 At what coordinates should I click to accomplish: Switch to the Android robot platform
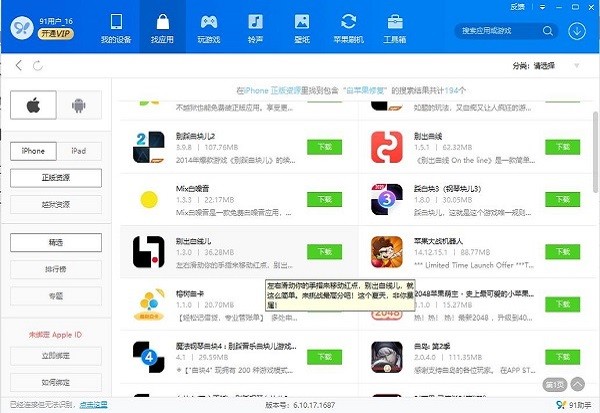click(x=79, y=105)
